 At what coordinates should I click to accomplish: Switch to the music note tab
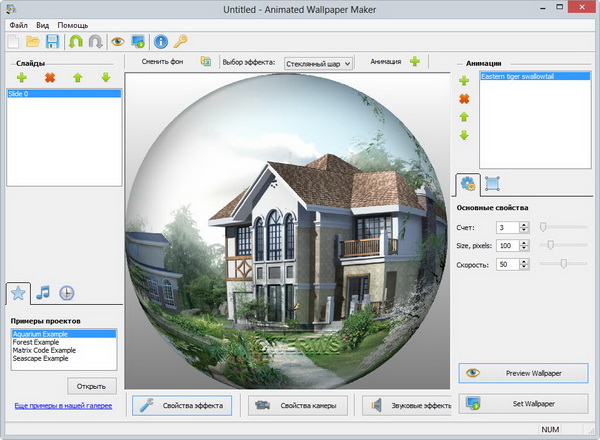(42, 293)
